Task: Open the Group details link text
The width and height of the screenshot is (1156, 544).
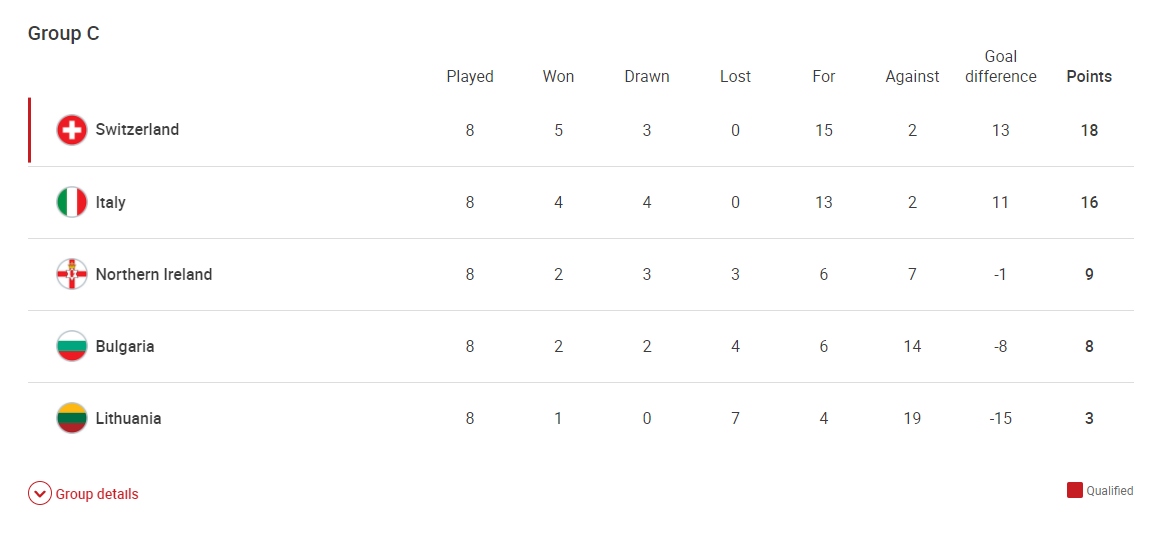Action: point(97,494)
